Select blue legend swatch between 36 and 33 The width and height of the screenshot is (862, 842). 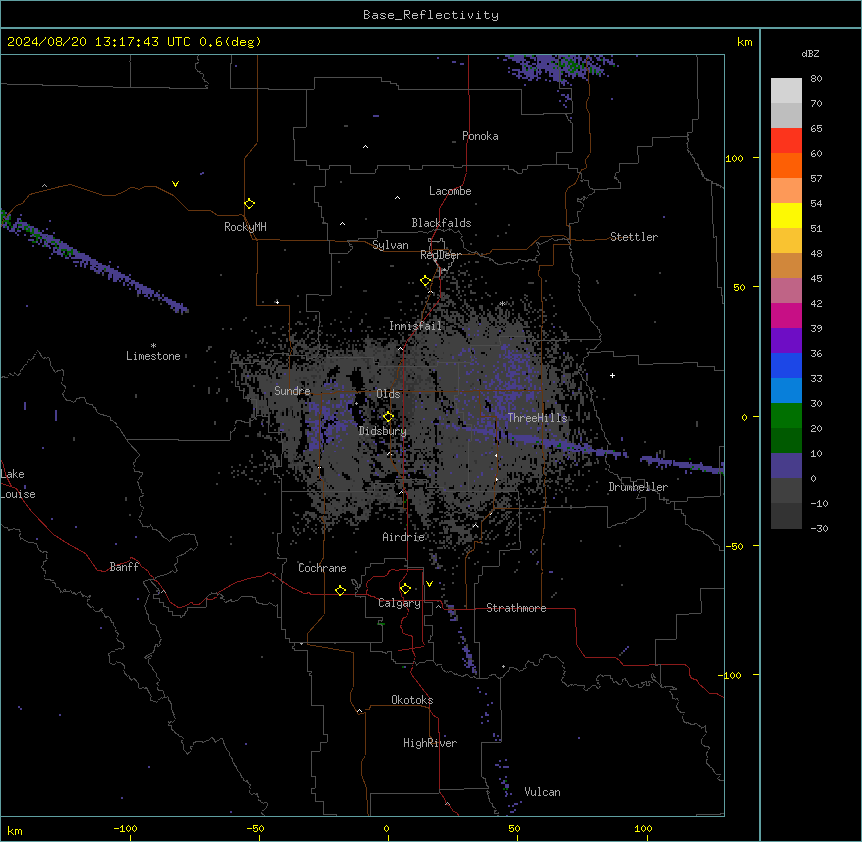(x=786, y=365)
